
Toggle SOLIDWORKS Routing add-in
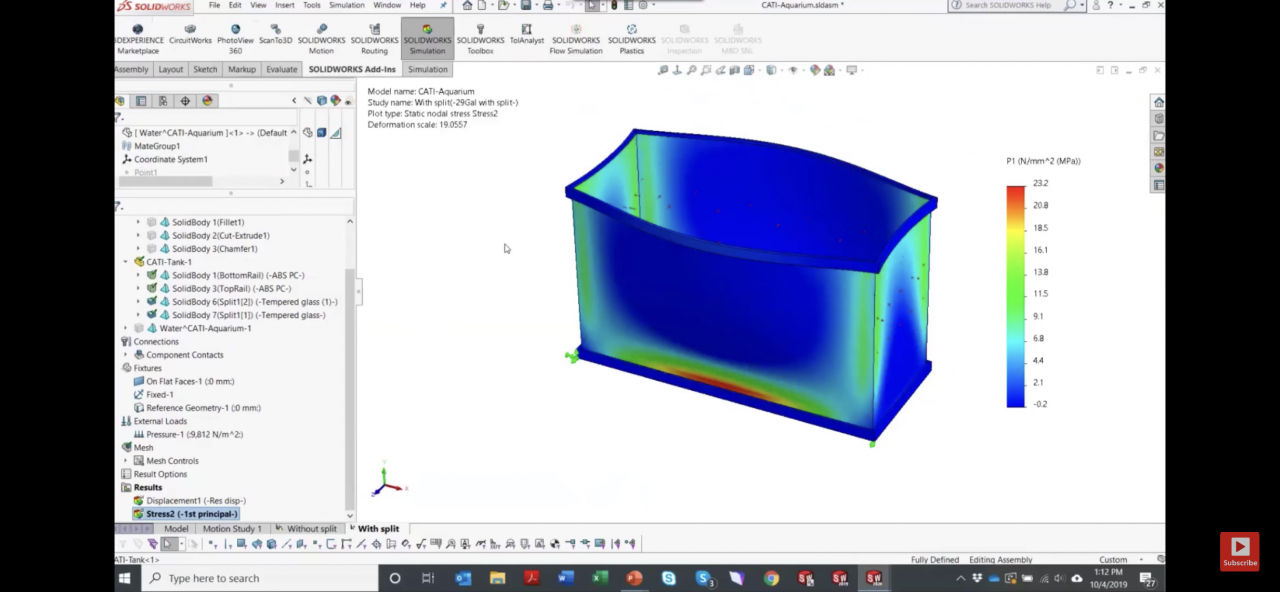(374, 40)
